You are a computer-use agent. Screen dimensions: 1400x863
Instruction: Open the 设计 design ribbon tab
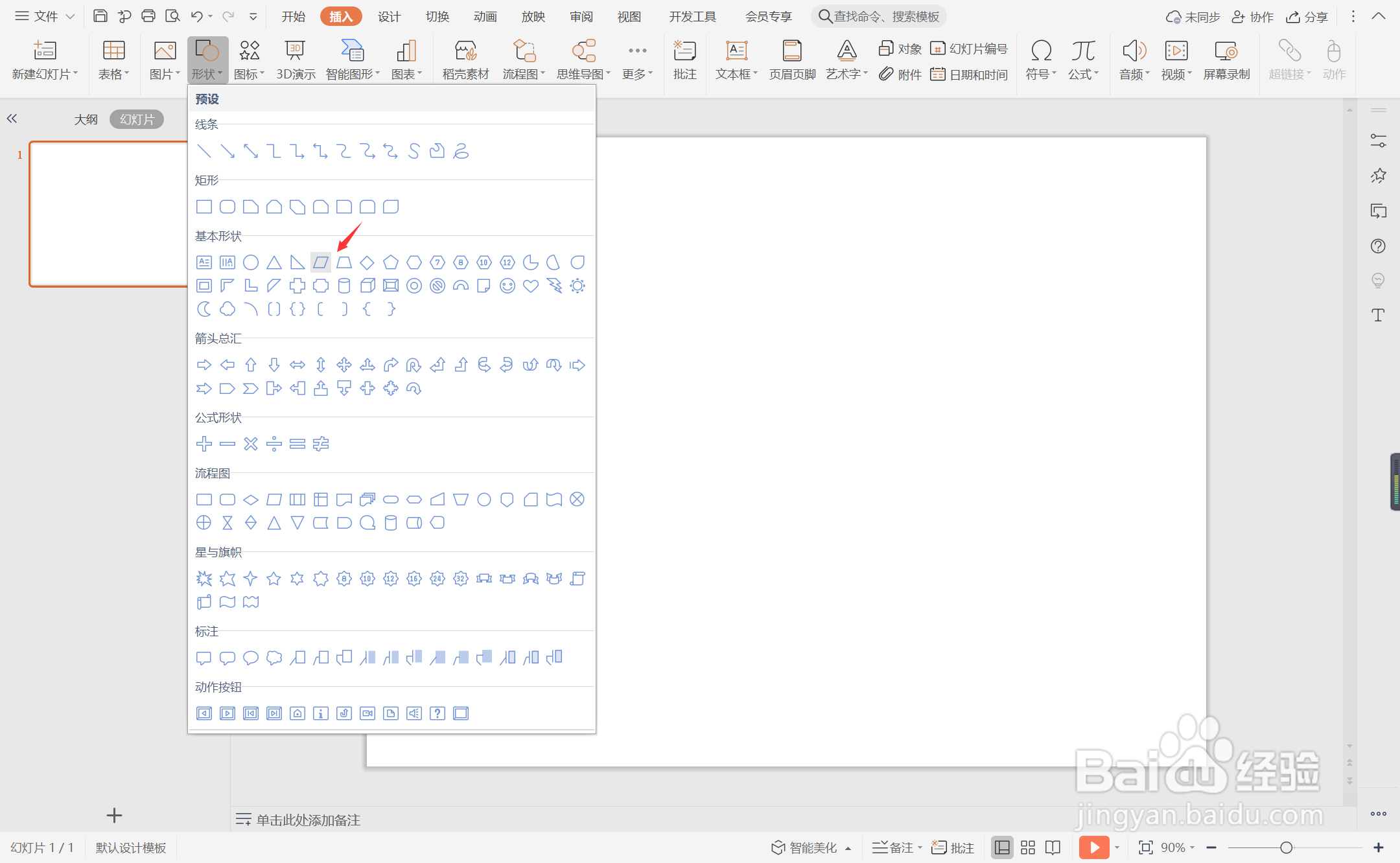click(x=389, y=16)
